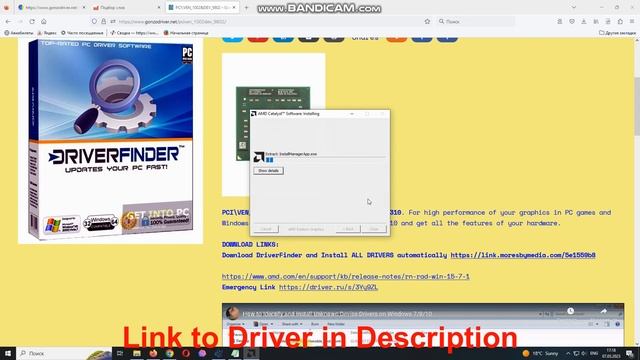The width and height of the screenshot is (640, 360).
Task: Click the shield tracking-protection icon in address bar
Action: tap(94, 21)
